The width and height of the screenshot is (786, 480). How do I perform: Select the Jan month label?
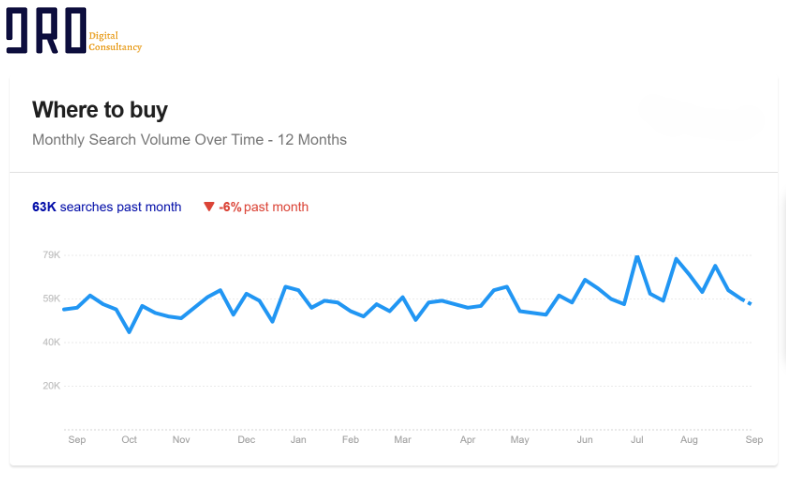298,440
